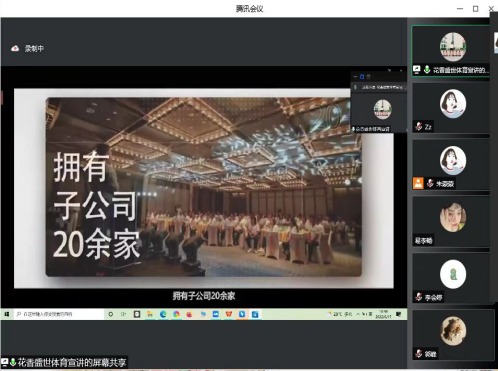Expand the system tray hidden icons chevron
Screen dimensions: 498x371
coord(358,314)
